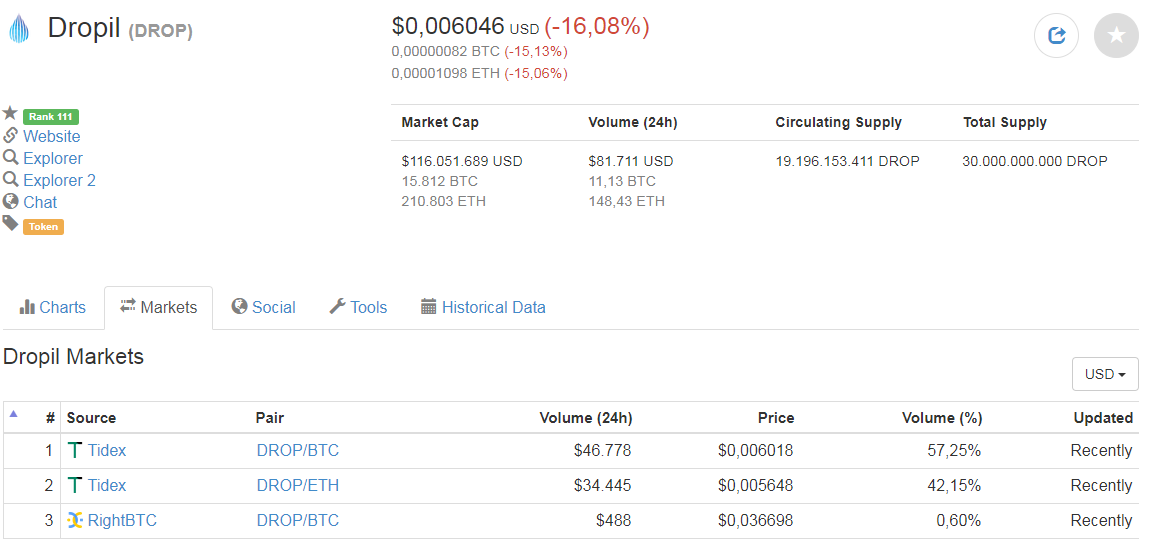This screenshot has width=1161, height=547.
Task: Sort table by Updated column header
Action: click(1103, 418)
